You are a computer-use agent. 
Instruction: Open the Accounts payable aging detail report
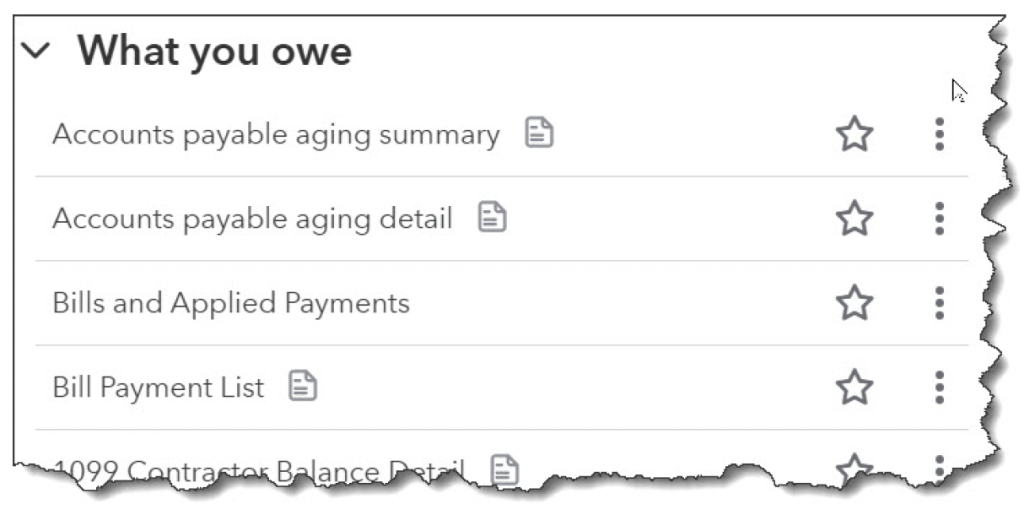point(252,218)
